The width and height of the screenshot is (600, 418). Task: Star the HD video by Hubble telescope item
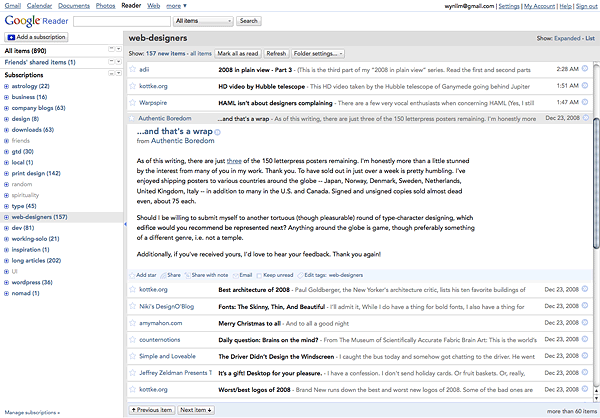pyautogui.click(x=133, y=85)
